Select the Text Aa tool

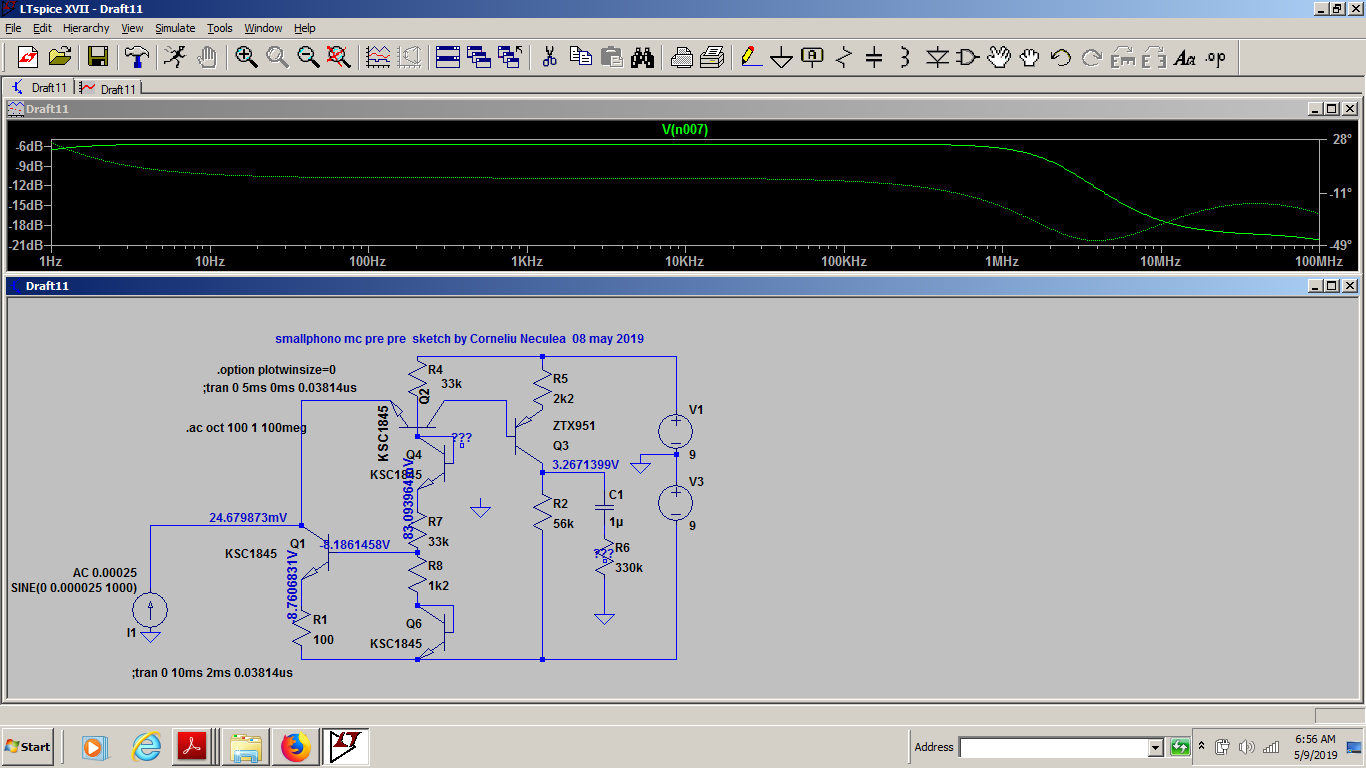[x=1185, y=57]
